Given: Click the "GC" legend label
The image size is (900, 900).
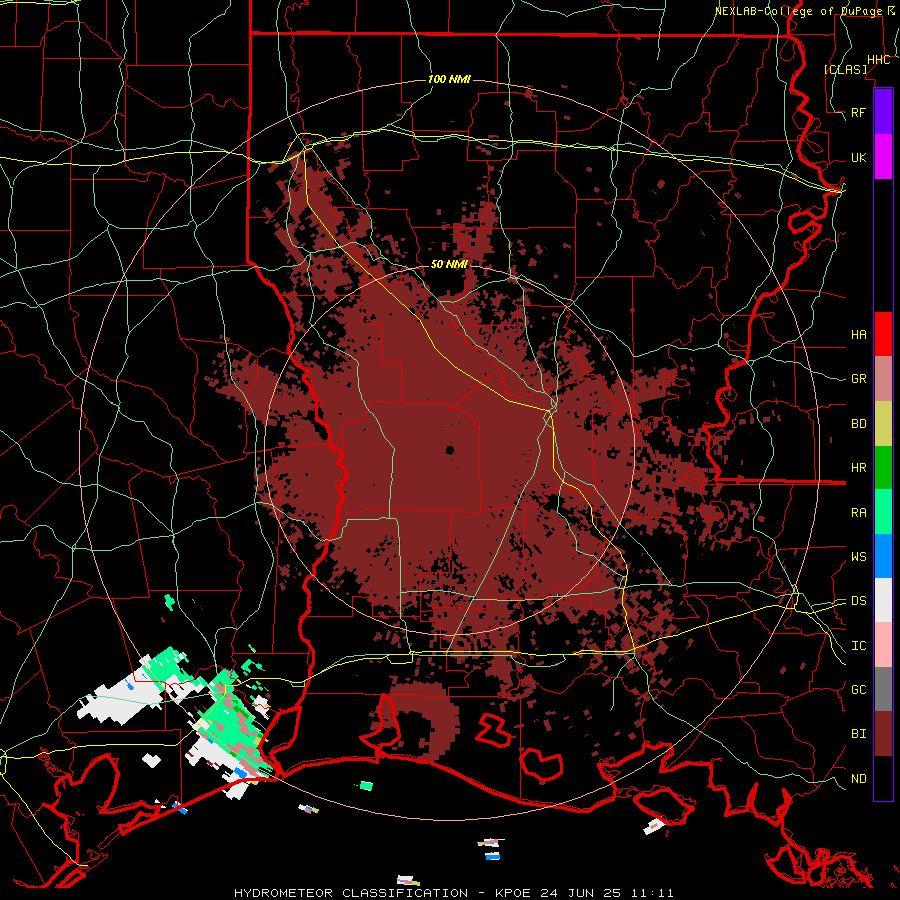Looking at the screenshot, I should [858, 690].
